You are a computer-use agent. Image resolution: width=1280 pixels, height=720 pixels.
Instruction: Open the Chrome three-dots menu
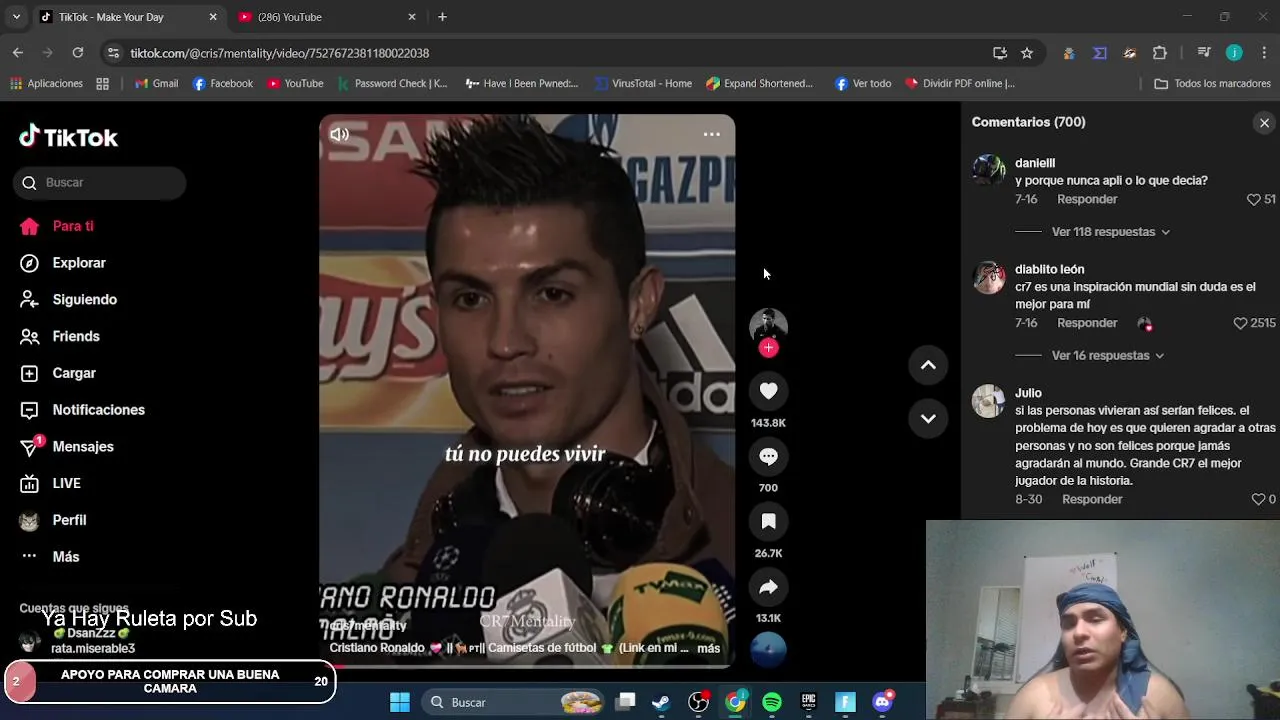pos(1264,53)
